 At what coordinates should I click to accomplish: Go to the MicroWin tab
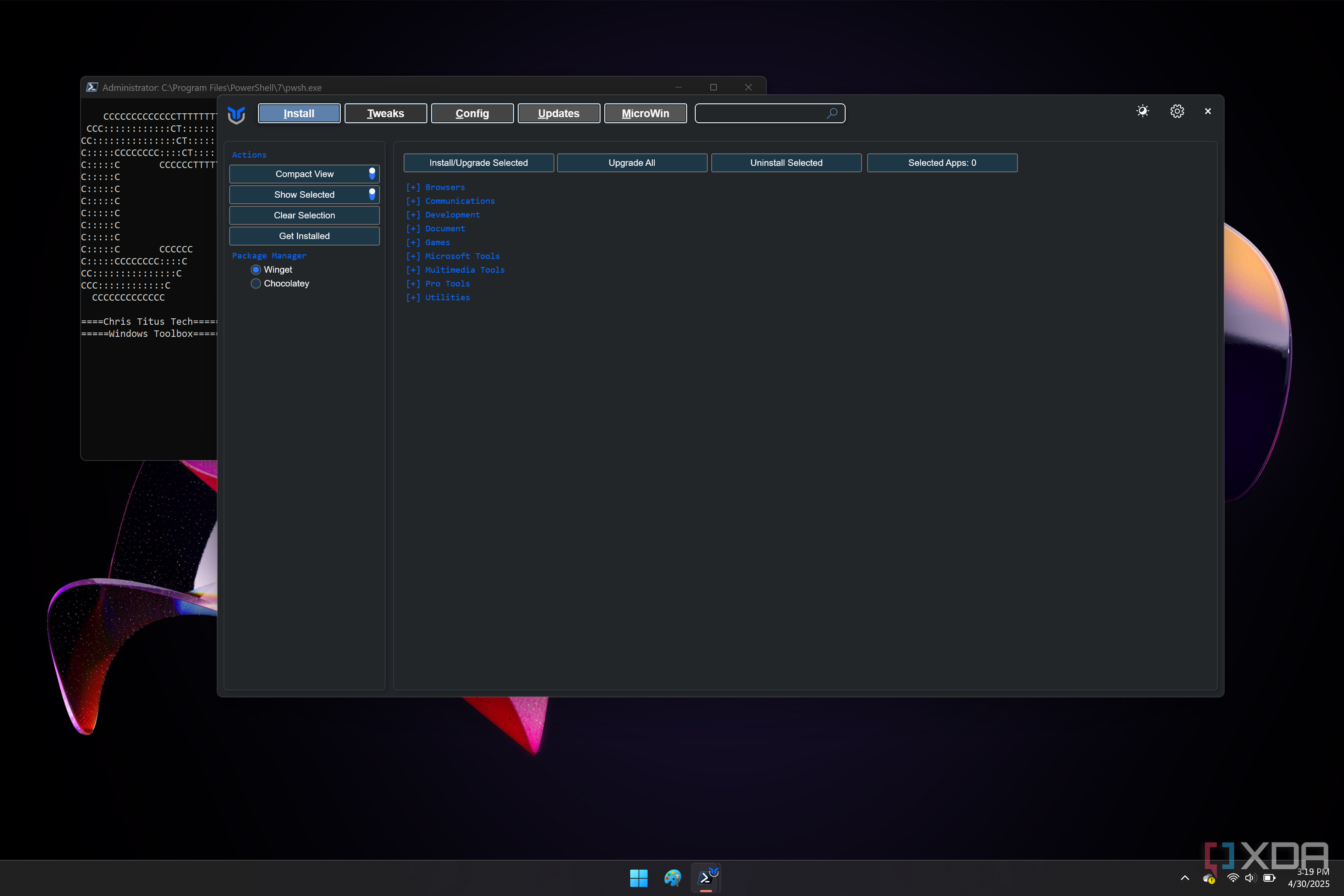(x=645, y=113)
